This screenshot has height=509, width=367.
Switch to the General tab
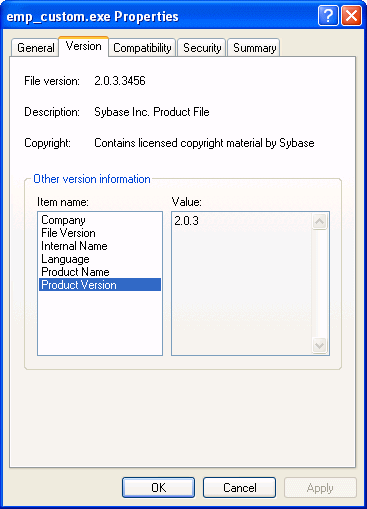pos(35,48)
